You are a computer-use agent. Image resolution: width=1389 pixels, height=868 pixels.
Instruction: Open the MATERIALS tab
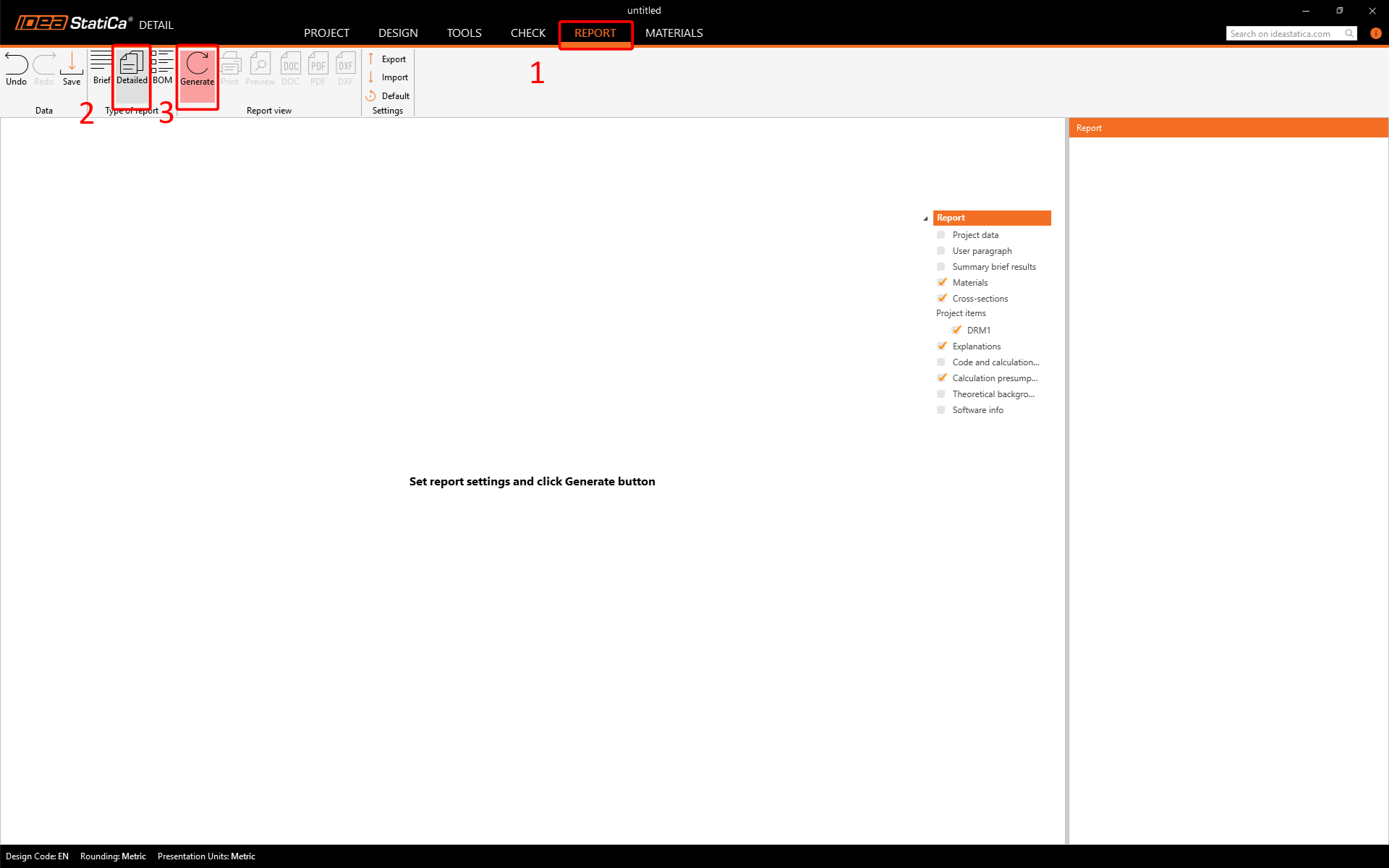point(674,33)
